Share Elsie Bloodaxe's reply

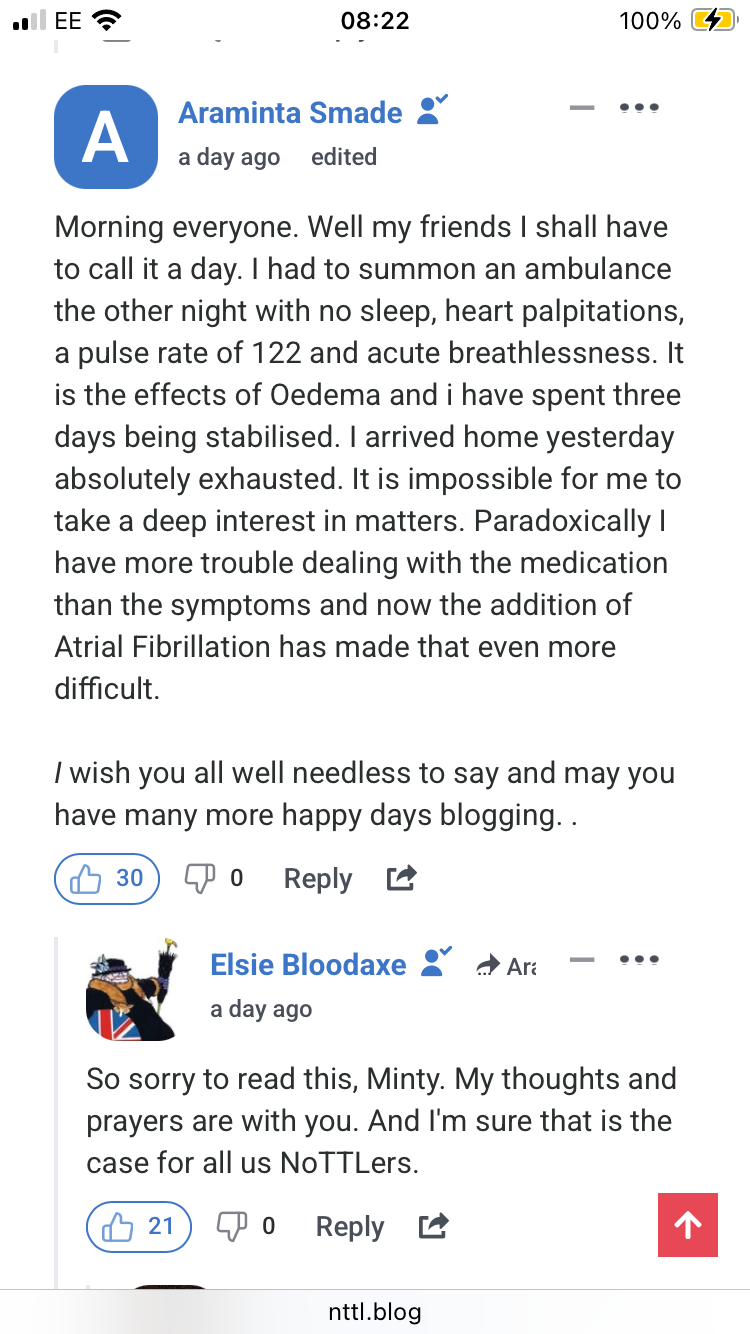pos(433,1226)
